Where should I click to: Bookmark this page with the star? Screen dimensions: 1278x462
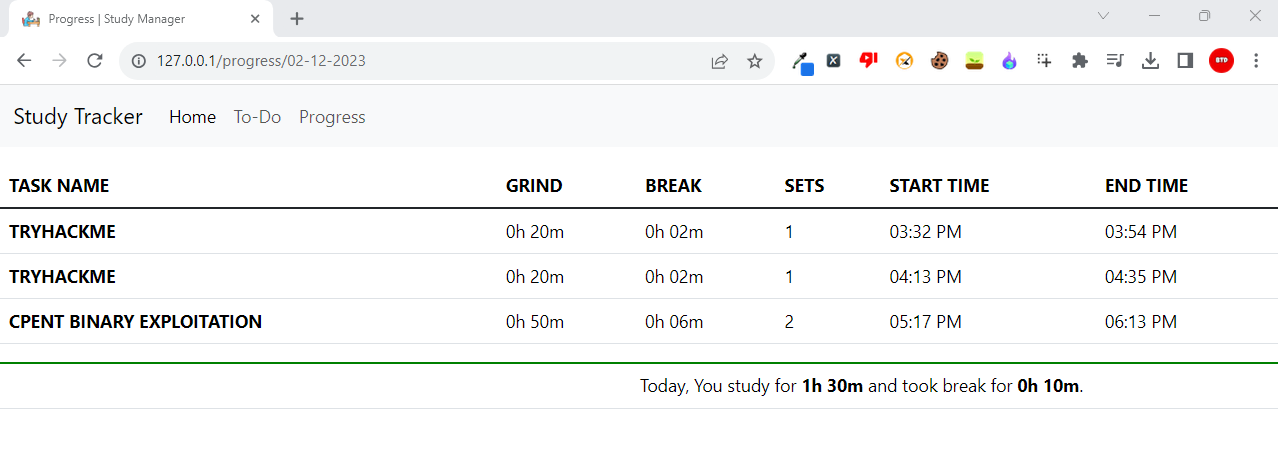[755, 61]
